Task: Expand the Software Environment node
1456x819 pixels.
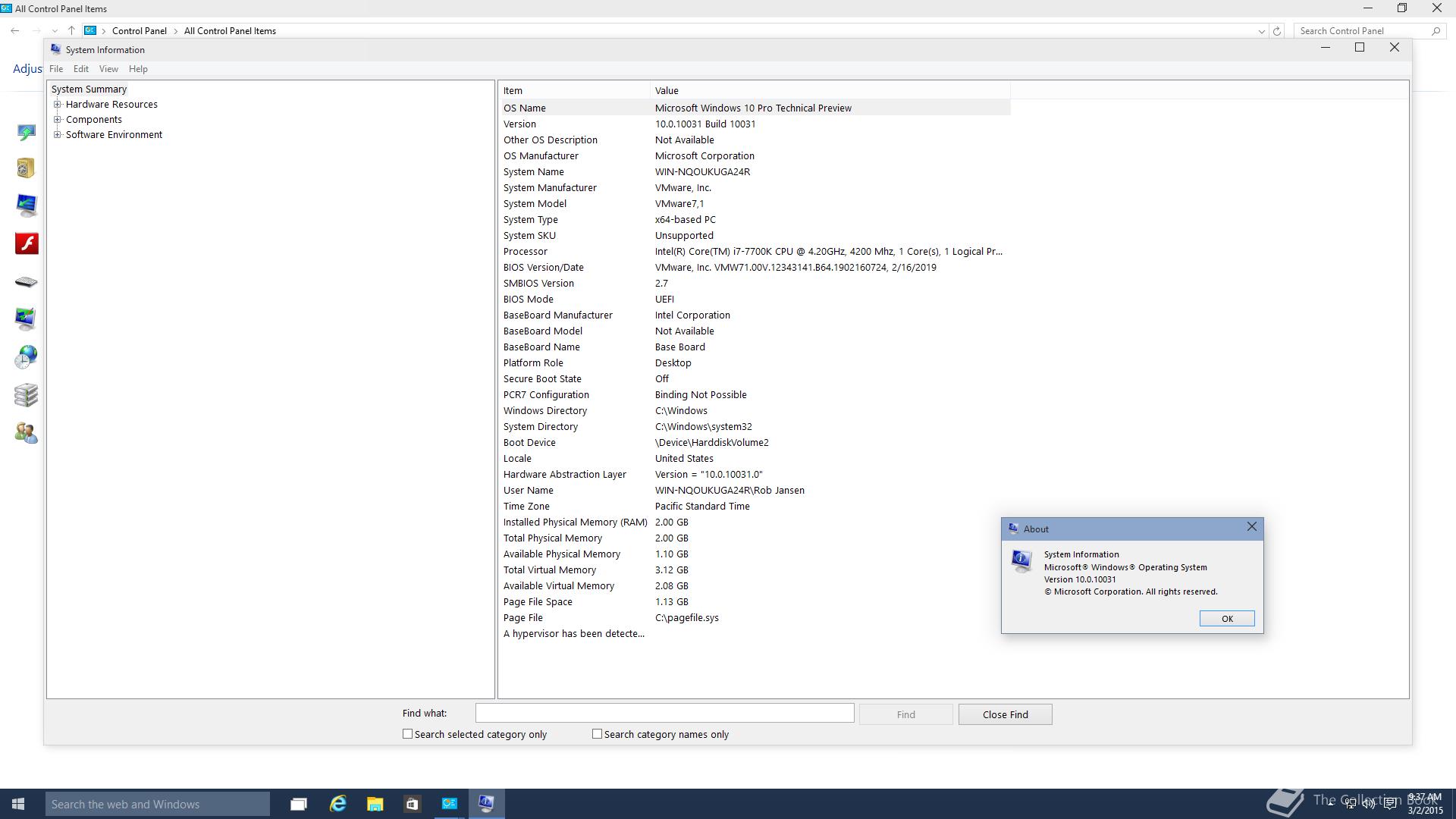Action: [57, 135]
